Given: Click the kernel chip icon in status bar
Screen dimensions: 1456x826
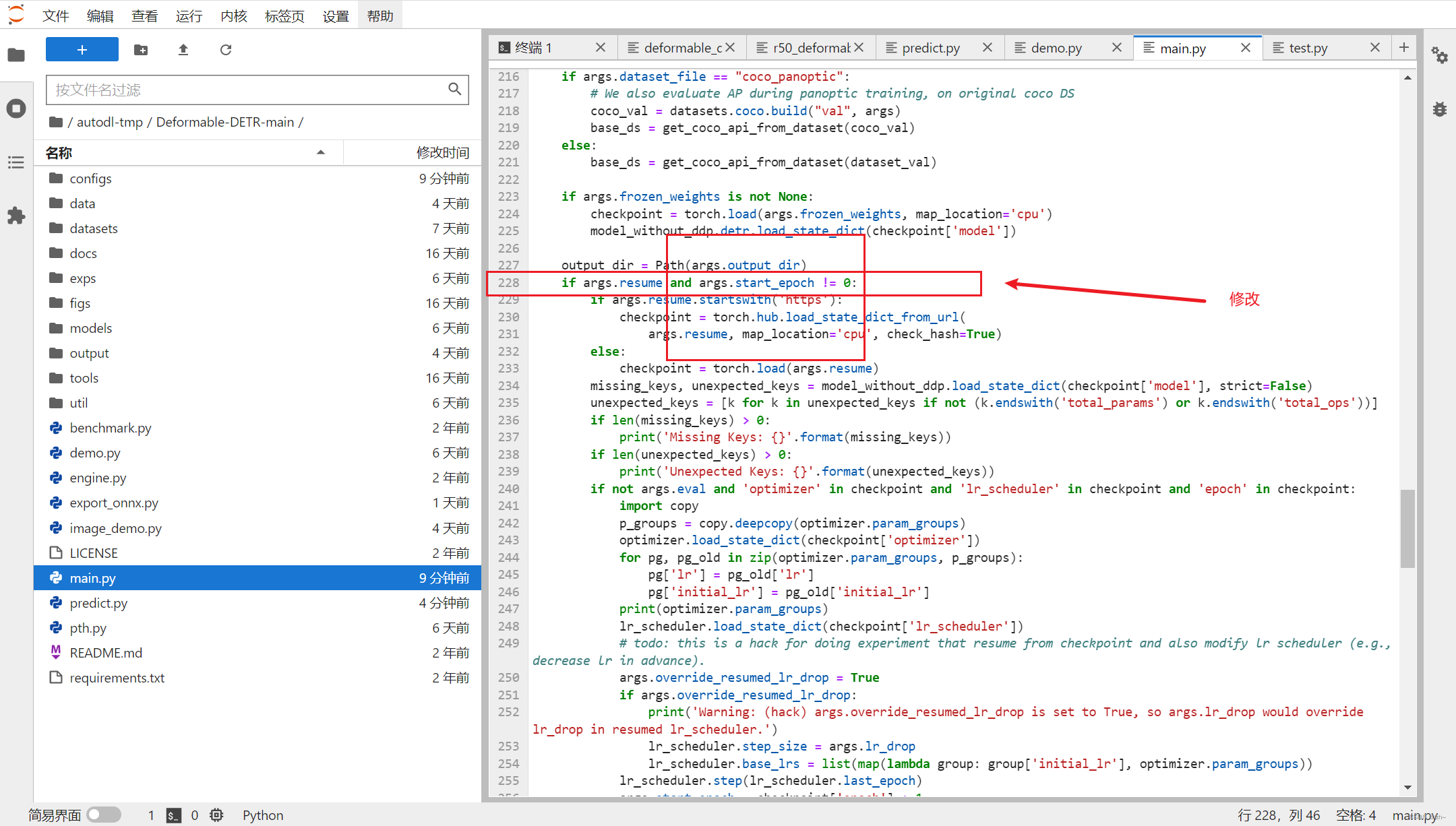Looking at the screenshot, I should [x=216, y=815].
